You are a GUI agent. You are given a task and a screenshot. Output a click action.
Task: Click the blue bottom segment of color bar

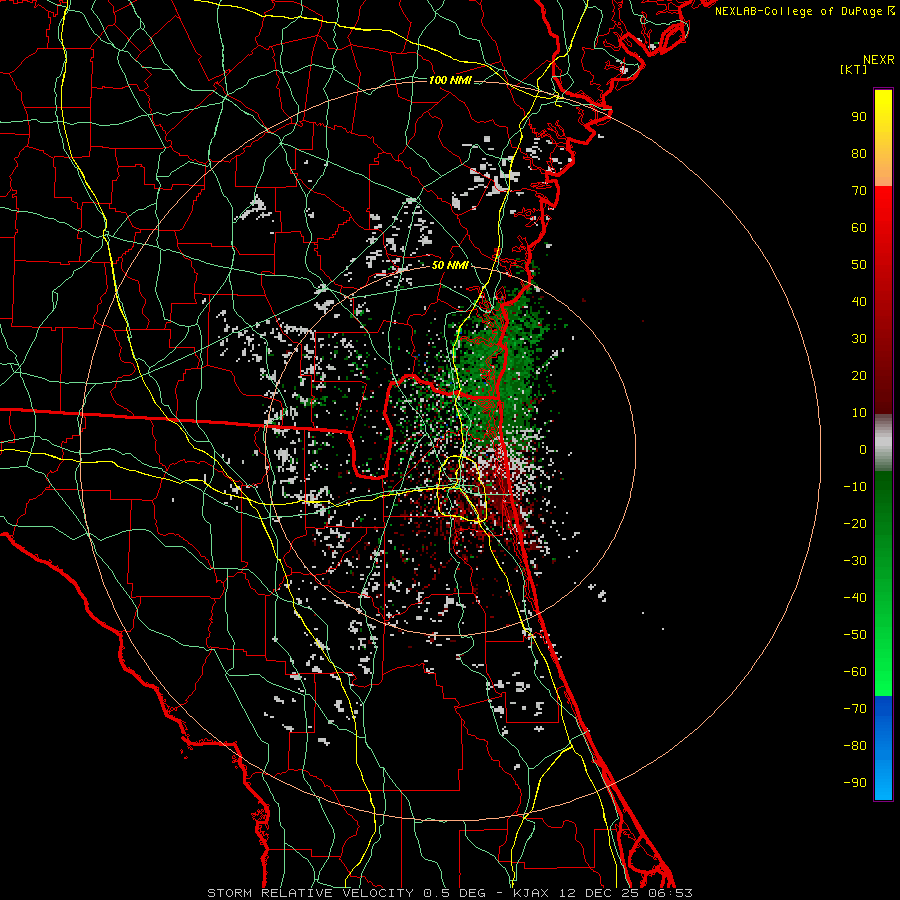click(x=883, y=748)
